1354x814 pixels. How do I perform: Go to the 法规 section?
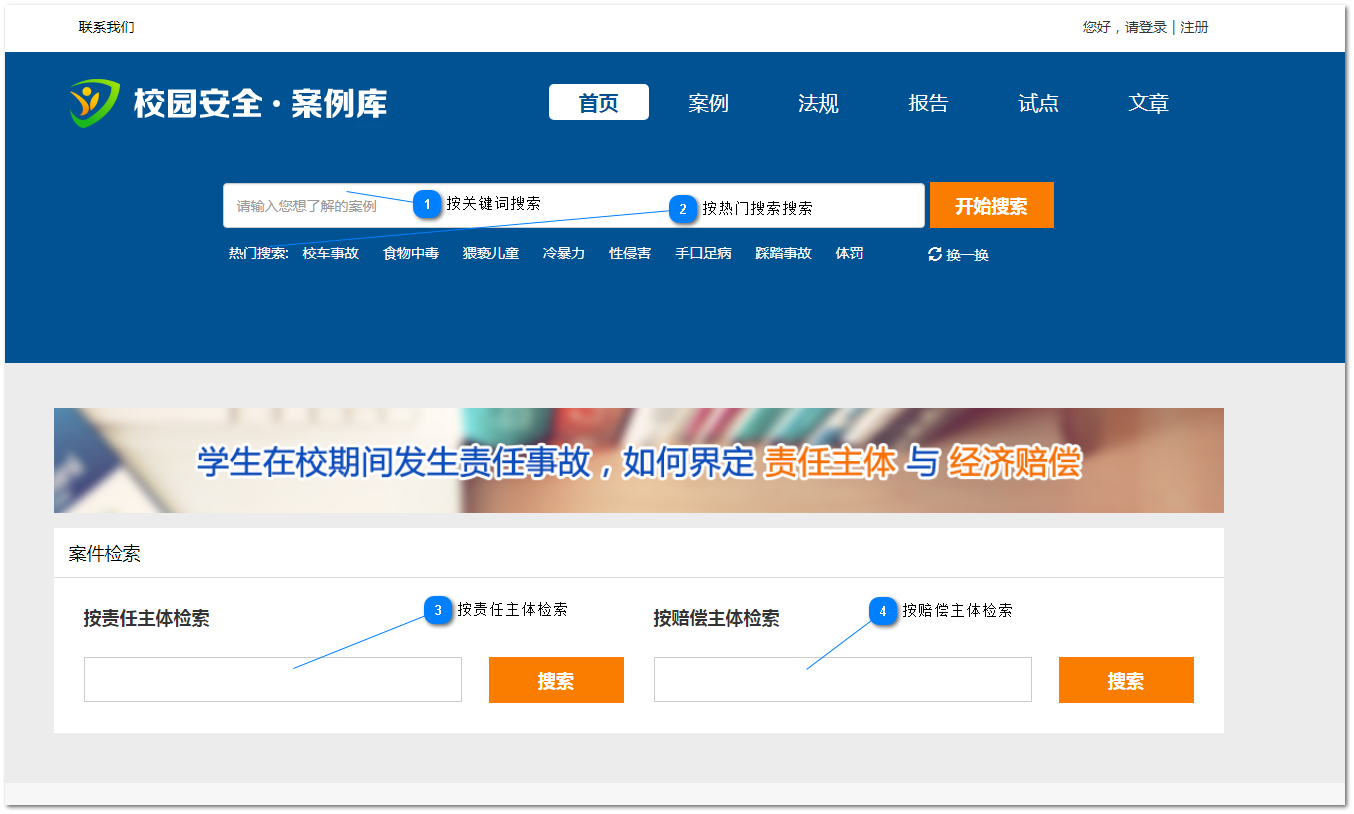(x=818, y=103)
